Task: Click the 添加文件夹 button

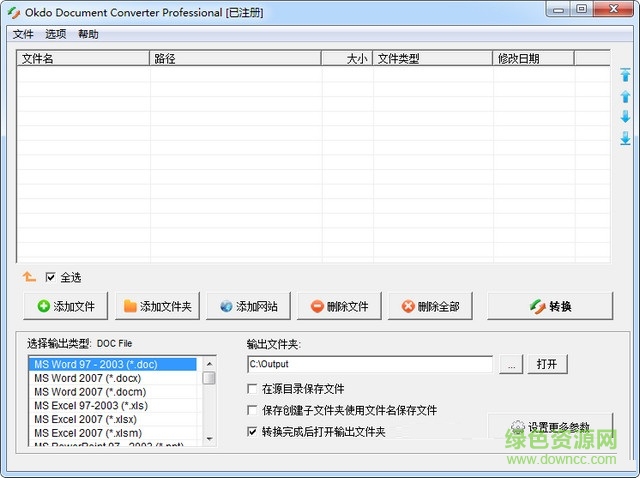Action: pyautogui.click(x=157, y=306)
